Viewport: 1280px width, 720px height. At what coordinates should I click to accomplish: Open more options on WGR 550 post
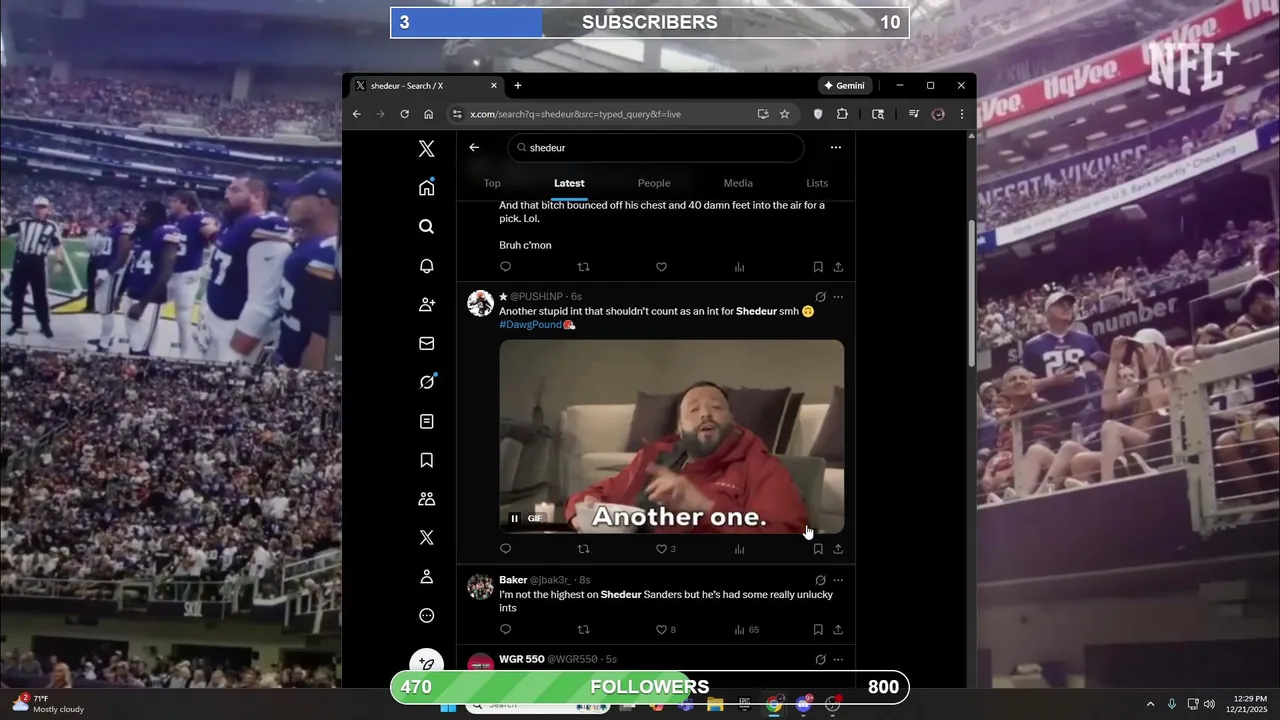tap(838, 660)
